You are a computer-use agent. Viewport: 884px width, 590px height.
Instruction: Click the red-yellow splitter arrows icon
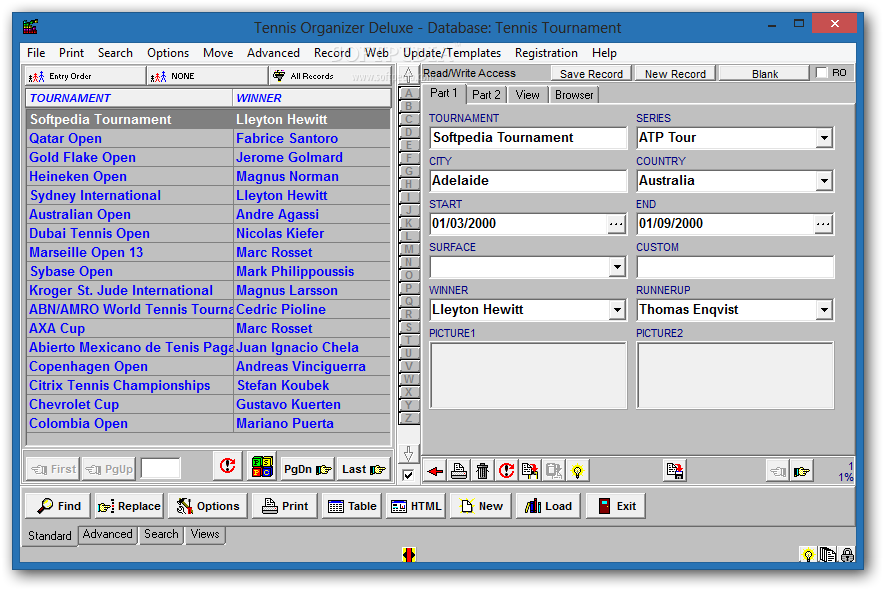[409, 555]
